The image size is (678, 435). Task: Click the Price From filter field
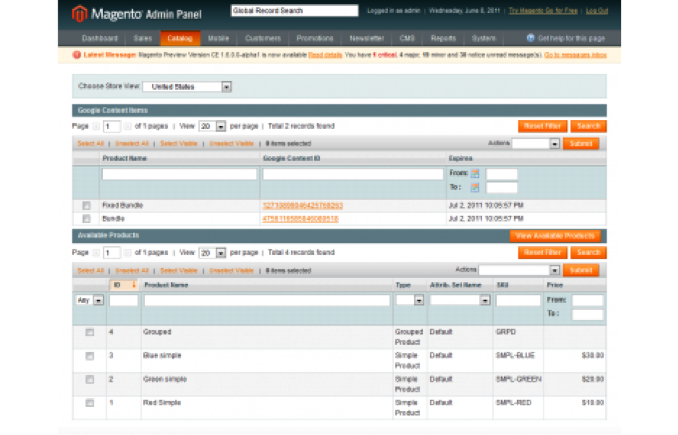[587, 300]
